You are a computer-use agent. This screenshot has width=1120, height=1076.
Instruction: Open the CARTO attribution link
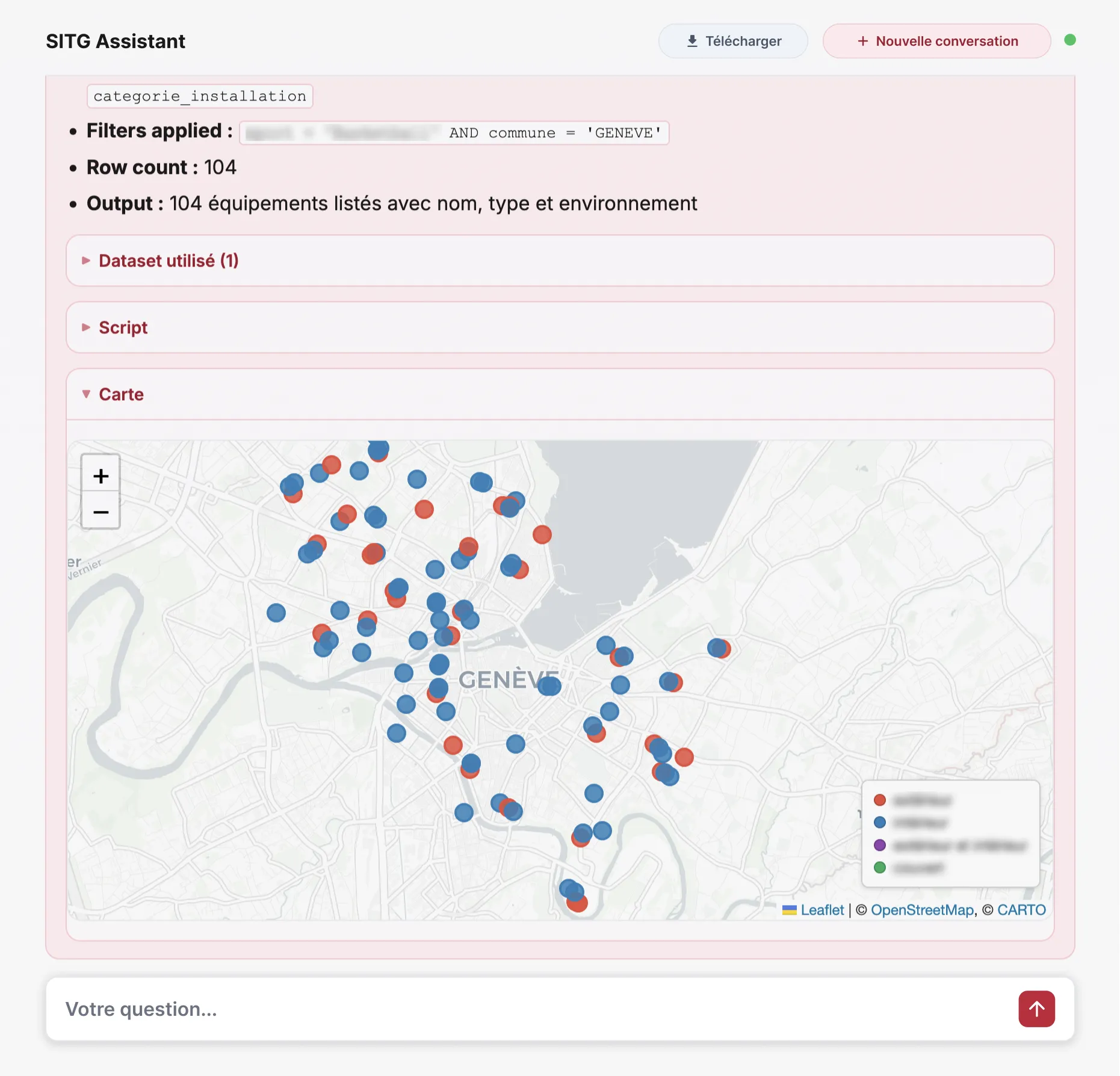point(1021,910)
